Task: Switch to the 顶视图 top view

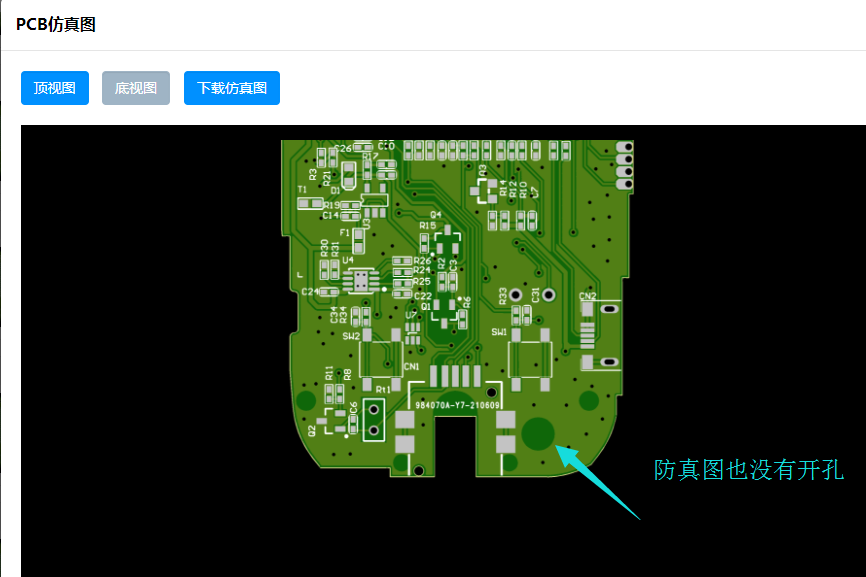Action: click(55, 88)
